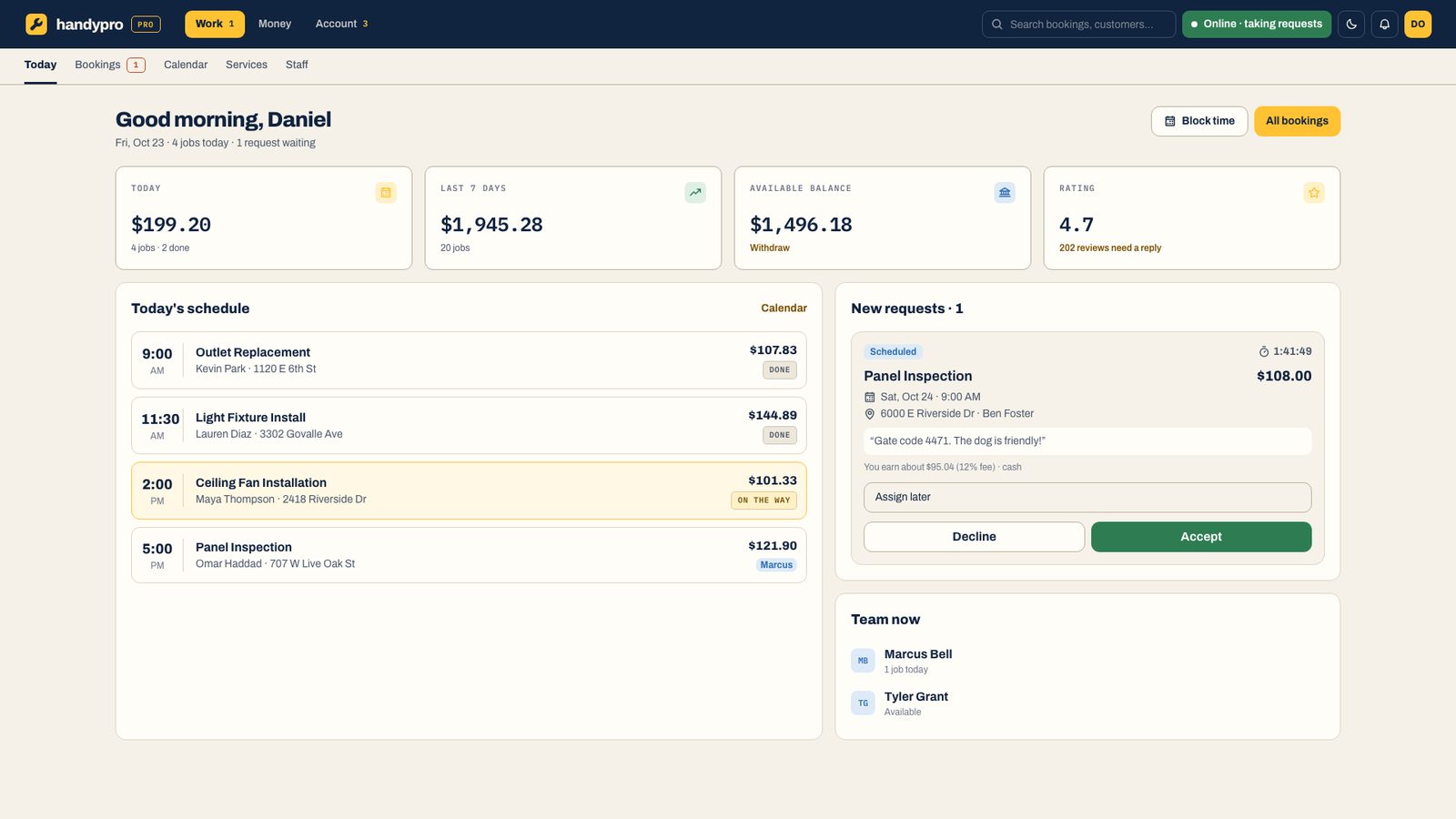Screen dimensions: 1456x819
Task: Open notifications bell icon
Action: coord(1384,24)
